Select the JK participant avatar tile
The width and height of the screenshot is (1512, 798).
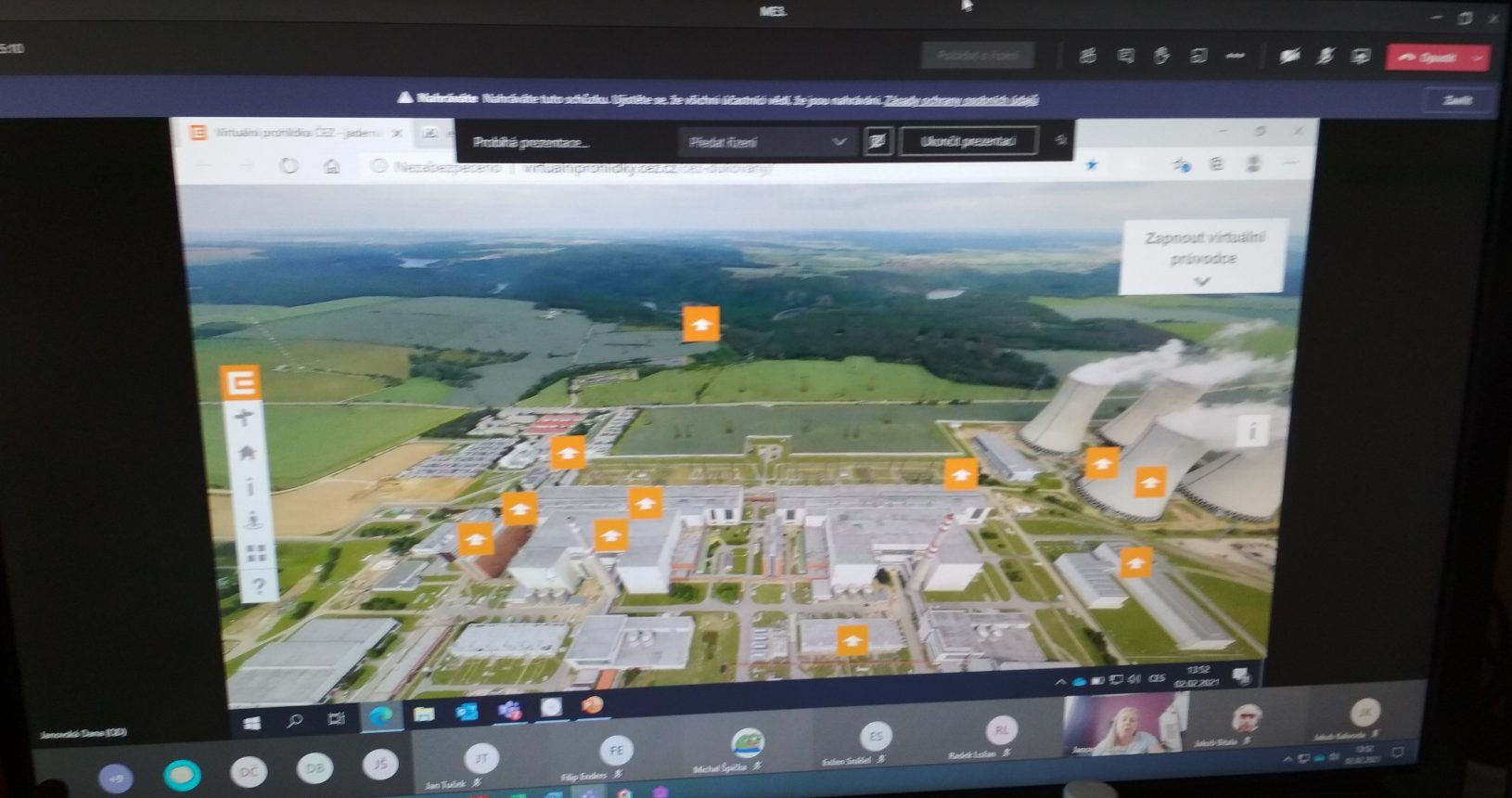pos(1365,716)
